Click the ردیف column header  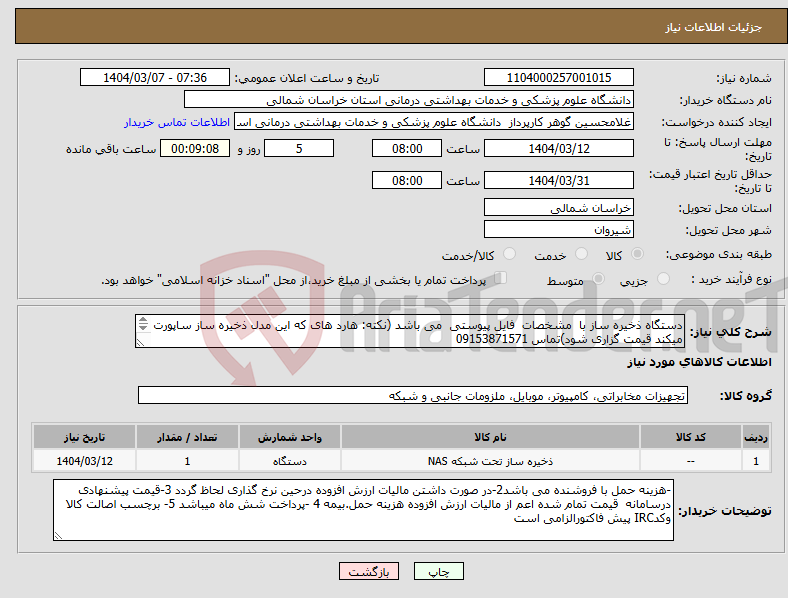756,437
